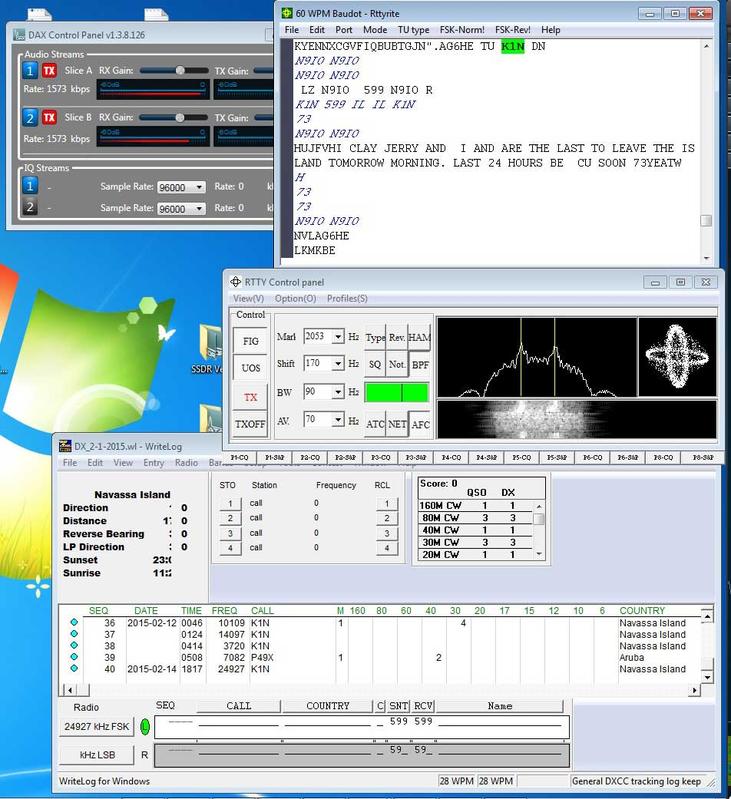Click the P1-CQ macro button
731x799 pixels.
(239, 458)
